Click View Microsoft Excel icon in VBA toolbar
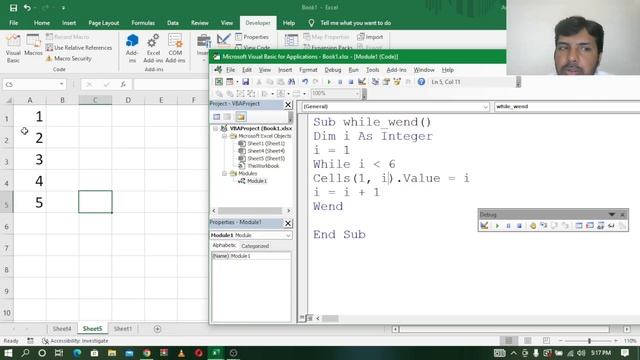640x360 pixels. pyautogui.click(x=219, y=82)
